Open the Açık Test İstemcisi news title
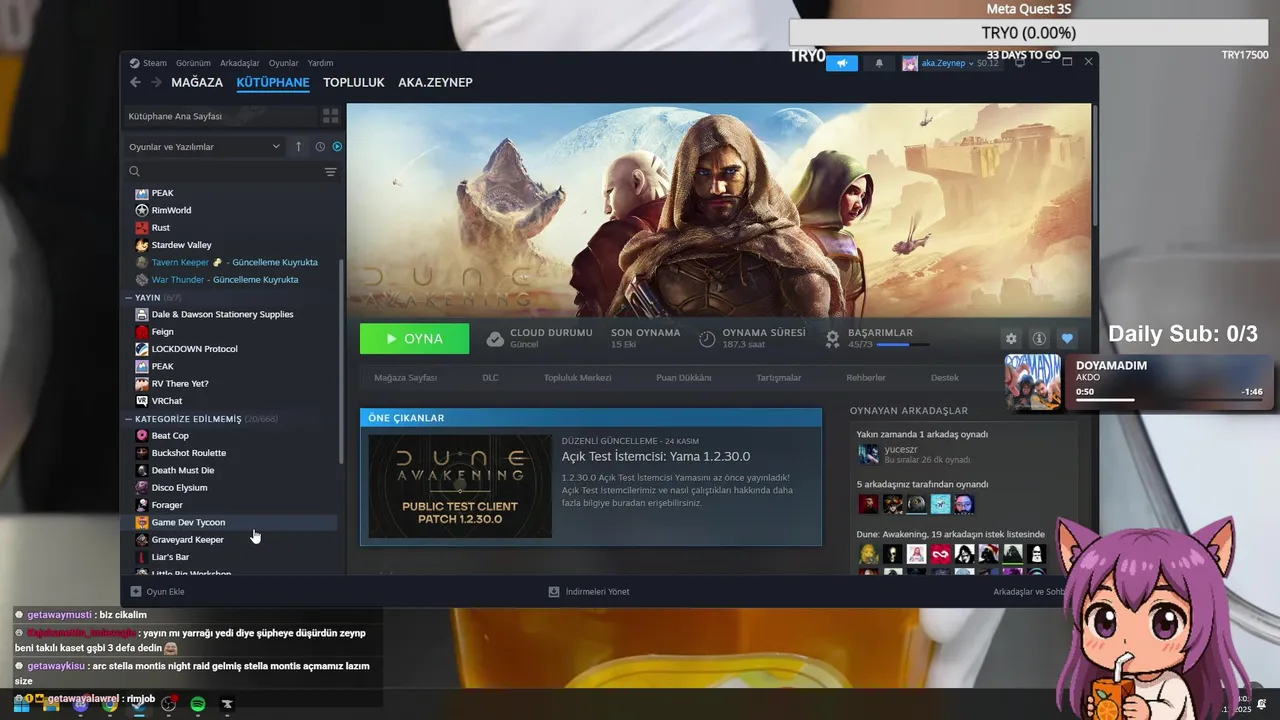The height and width of the screenshot is (720, 1280). click(656, 457)
